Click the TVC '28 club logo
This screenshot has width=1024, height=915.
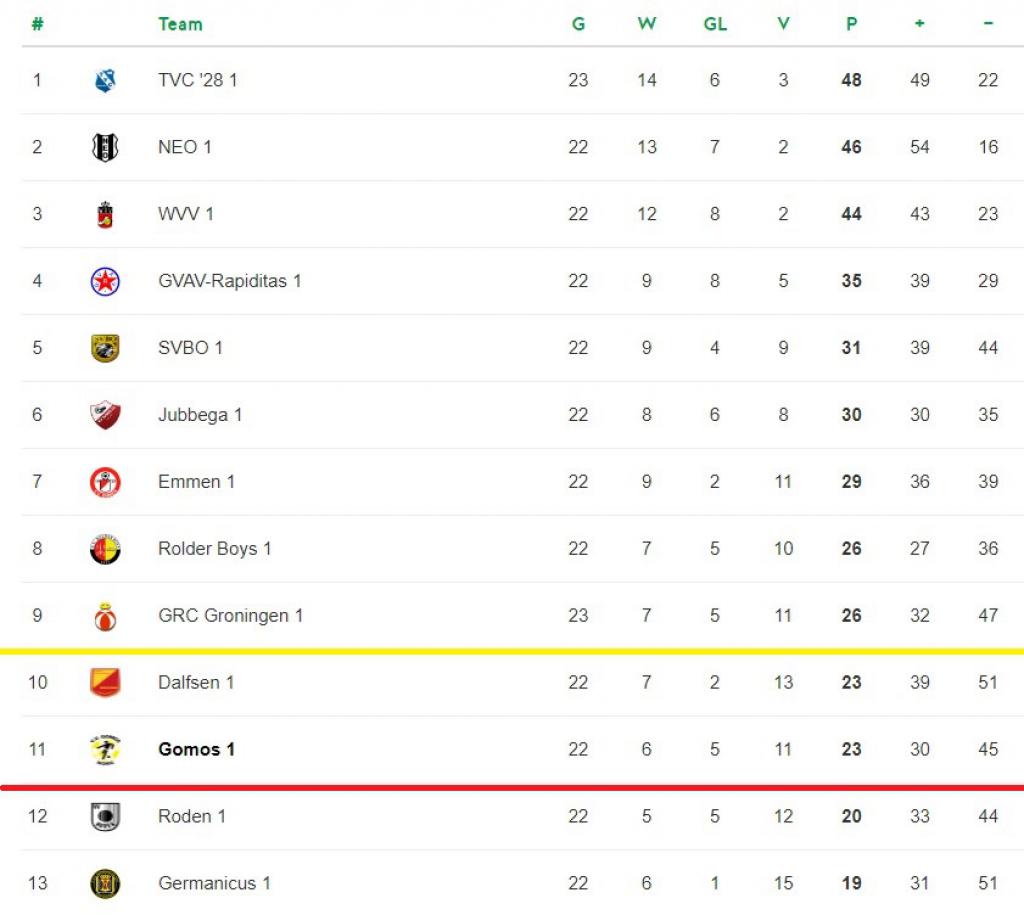105,80
